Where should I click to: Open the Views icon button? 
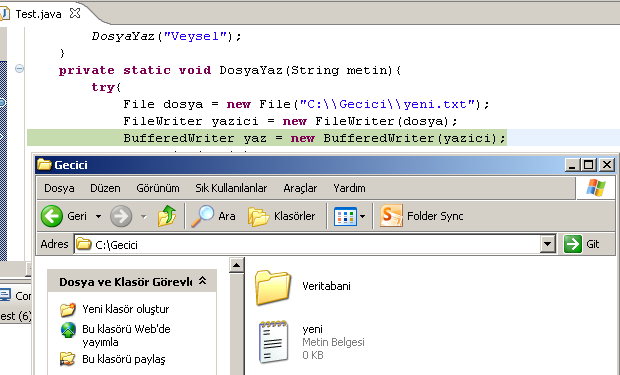pyautogui.click(x=345, y=217)
